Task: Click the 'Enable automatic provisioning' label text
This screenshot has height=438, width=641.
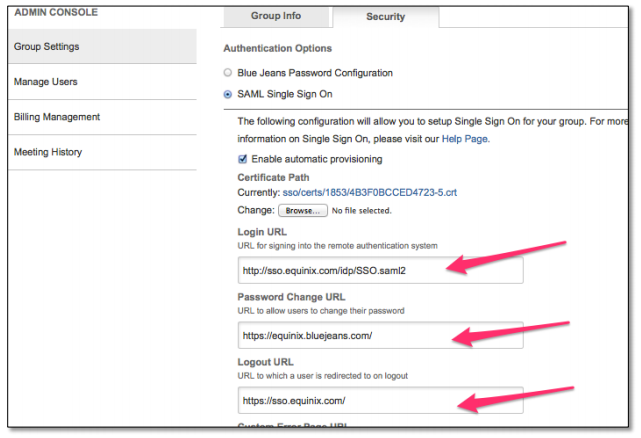Action: tap(316, 159)
